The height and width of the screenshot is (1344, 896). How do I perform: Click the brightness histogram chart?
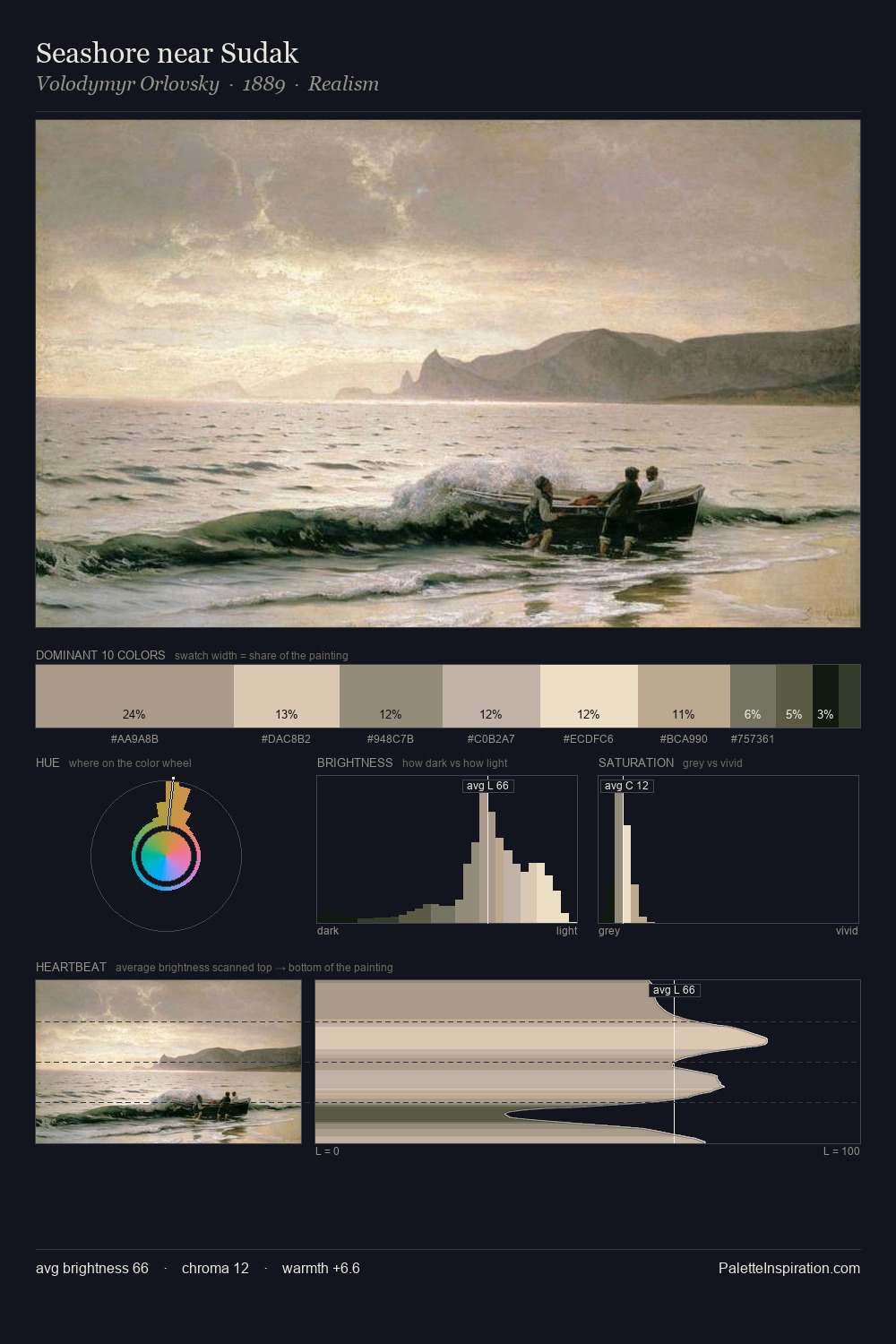pos(447,849)
